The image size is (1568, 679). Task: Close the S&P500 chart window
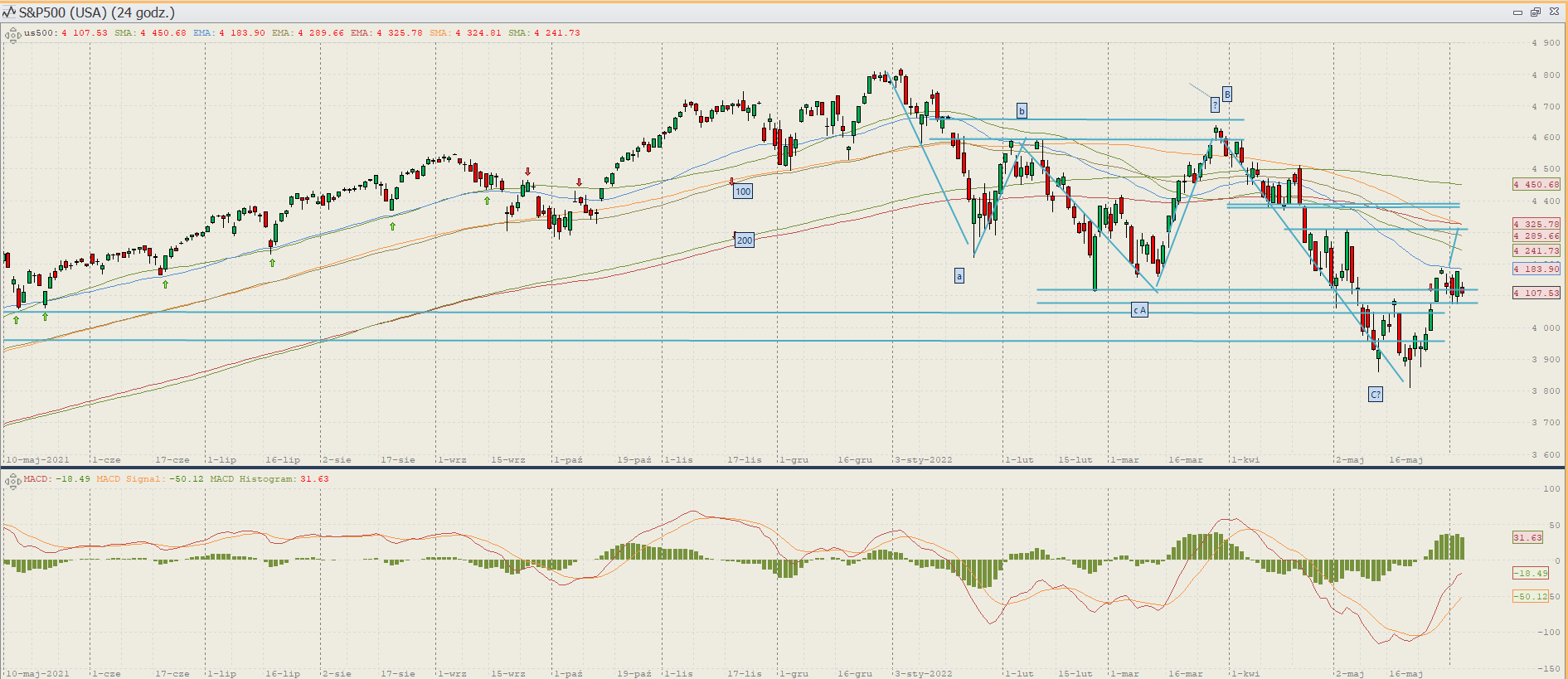click(x=1552, y=12)
